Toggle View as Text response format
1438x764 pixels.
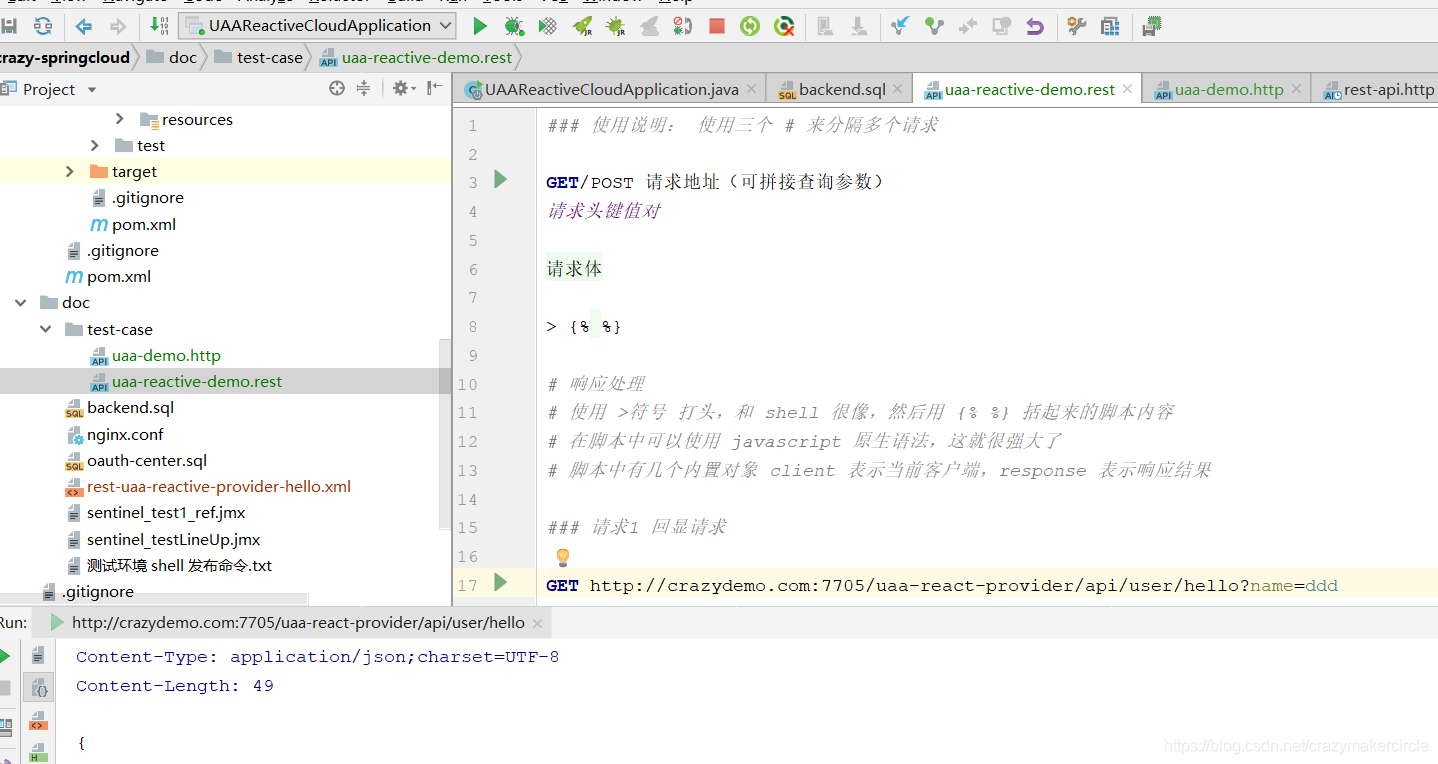pos(38,656)
